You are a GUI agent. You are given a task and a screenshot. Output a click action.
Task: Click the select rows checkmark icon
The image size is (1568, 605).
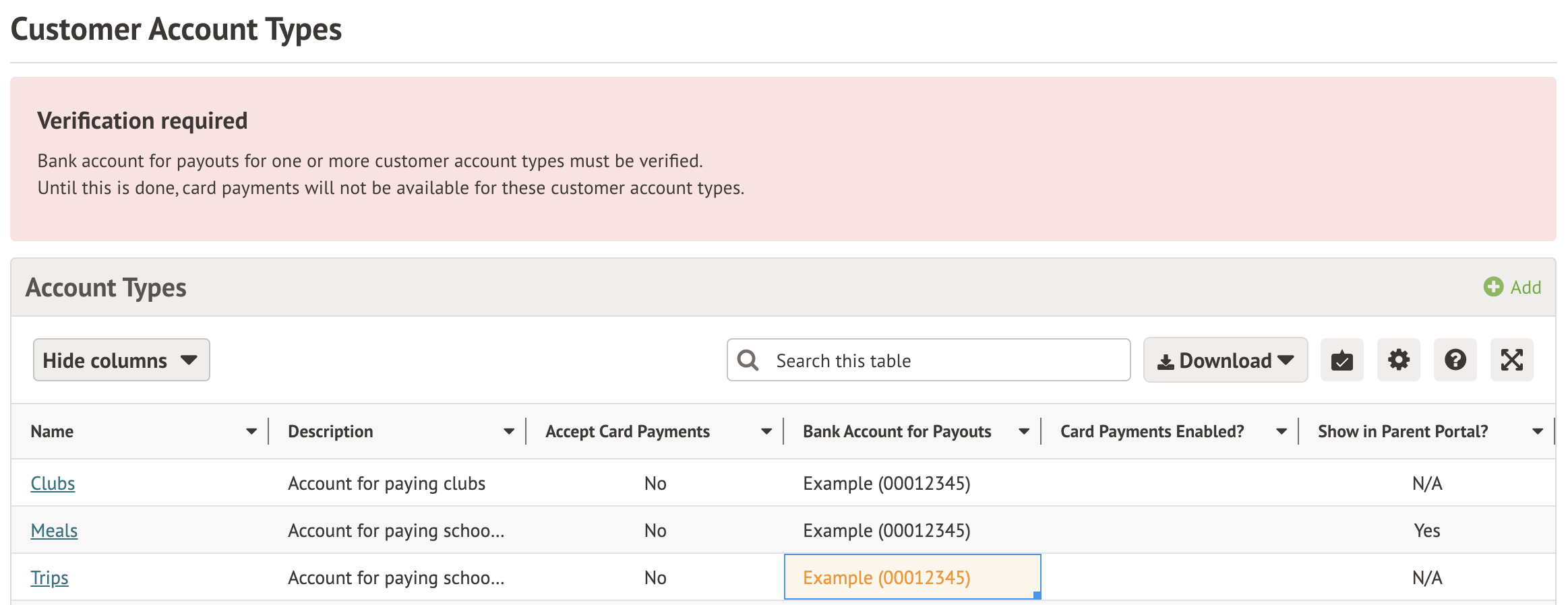[1341, 360]
